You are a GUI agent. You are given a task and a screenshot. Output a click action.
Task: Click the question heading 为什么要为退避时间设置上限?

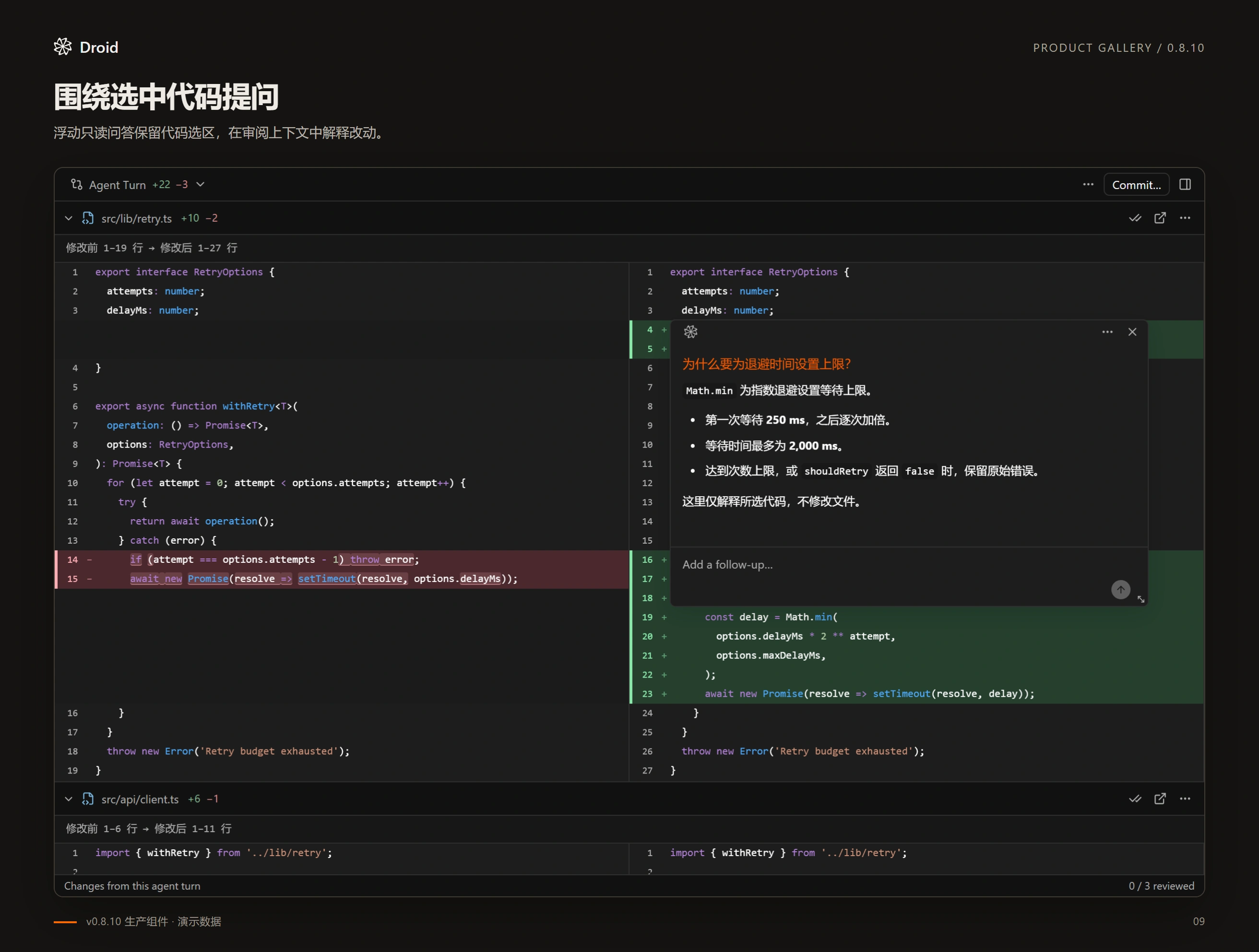pos(766,364)
